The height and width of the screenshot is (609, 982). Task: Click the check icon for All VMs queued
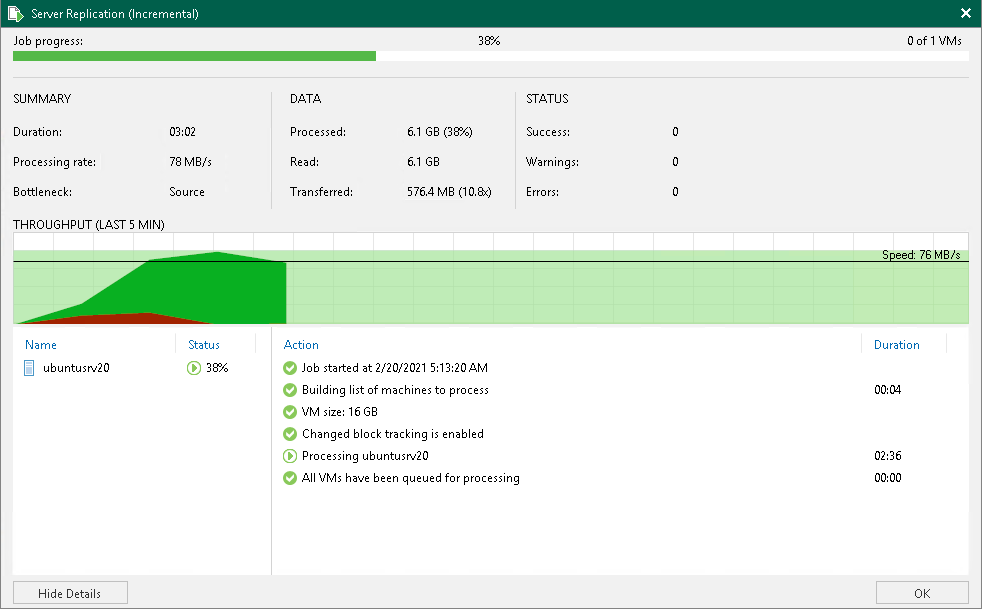click(289, 477)
